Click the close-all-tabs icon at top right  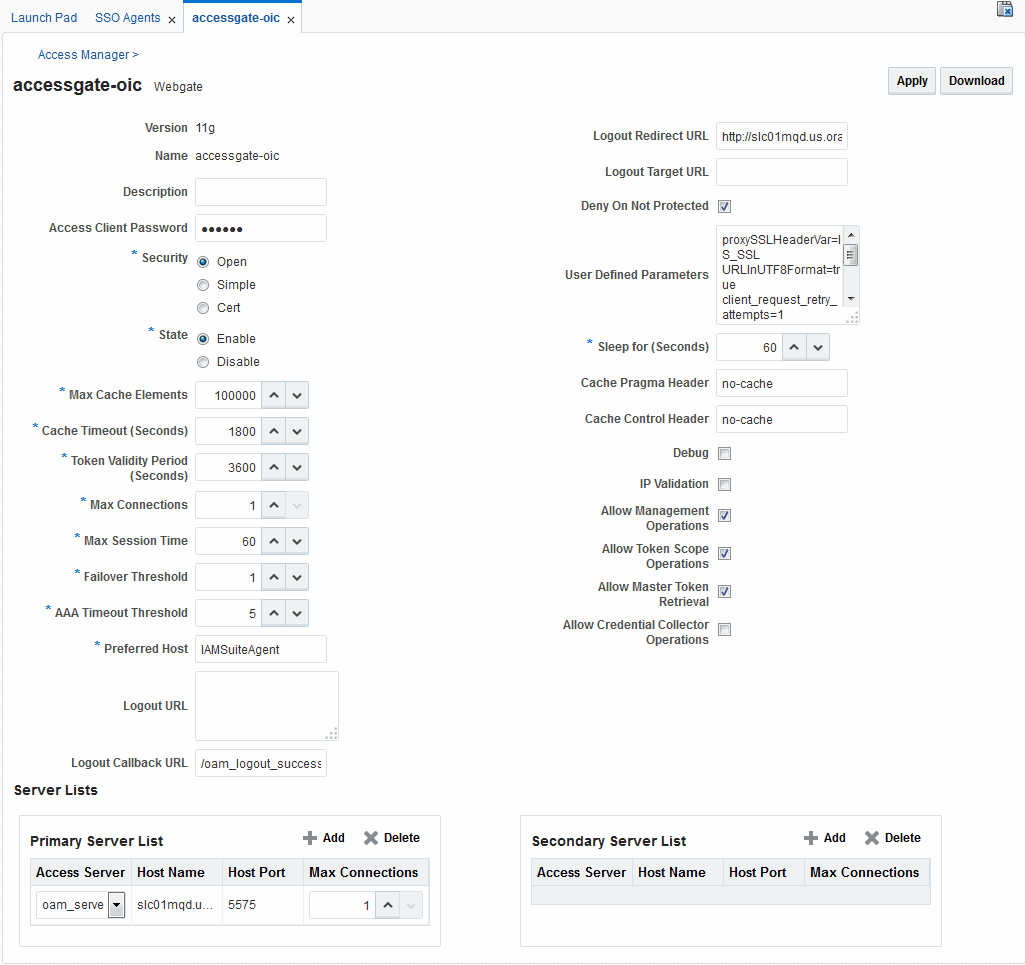pos(1005,9)
